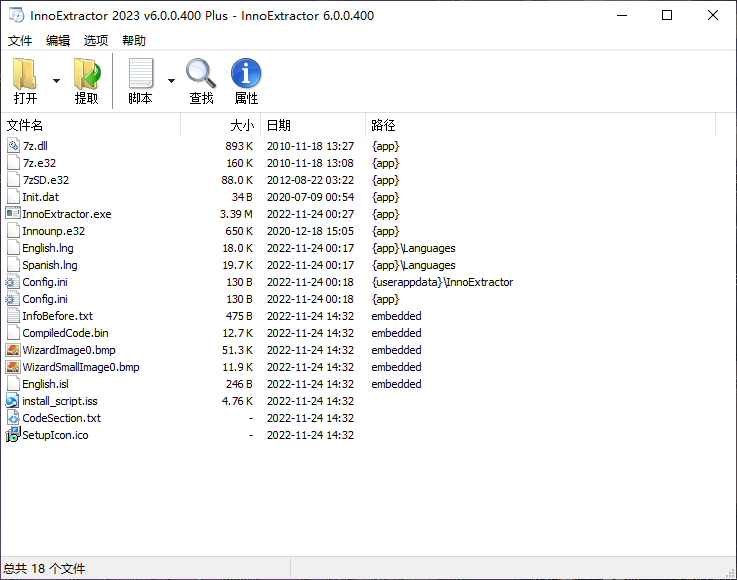
Task: Click the WizardSmallImage0.bmp image icon
Action: pos(13,367)
